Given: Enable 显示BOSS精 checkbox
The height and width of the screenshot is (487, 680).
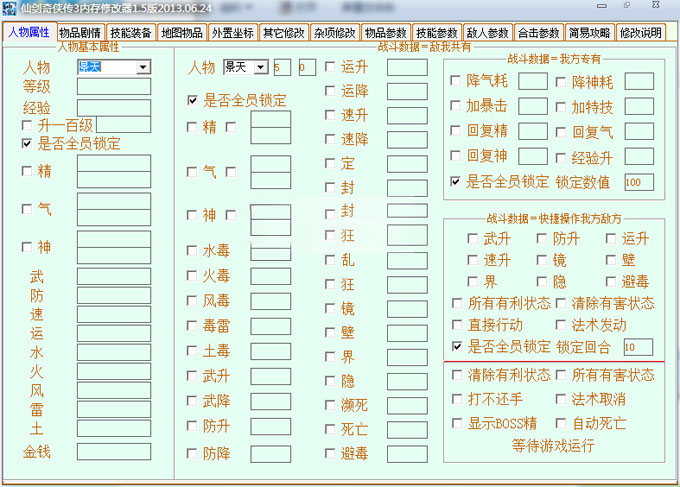Looking at the screenshot, I should pos(457,423).
